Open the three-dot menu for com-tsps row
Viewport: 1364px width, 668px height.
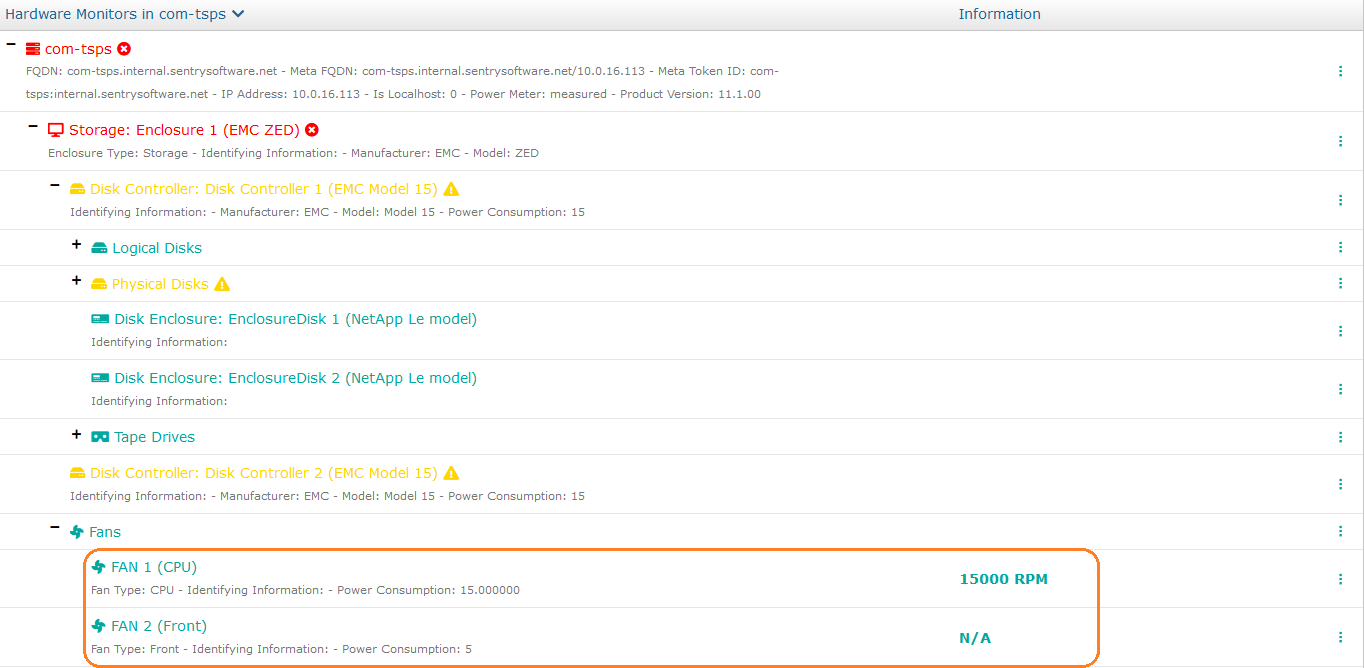pyautogui.click(x=1340, y=71)
